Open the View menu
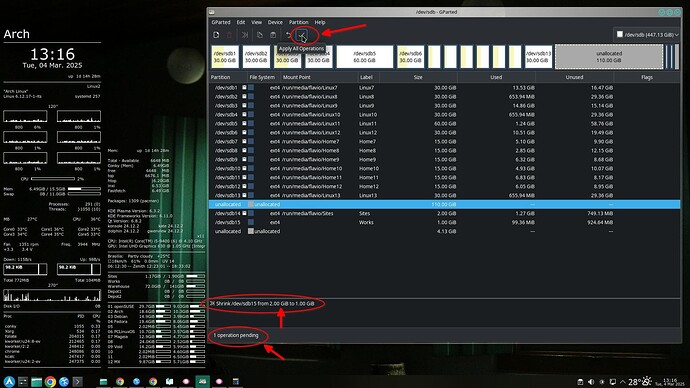Screen dimensions: 690x388 tap(256, 22)
